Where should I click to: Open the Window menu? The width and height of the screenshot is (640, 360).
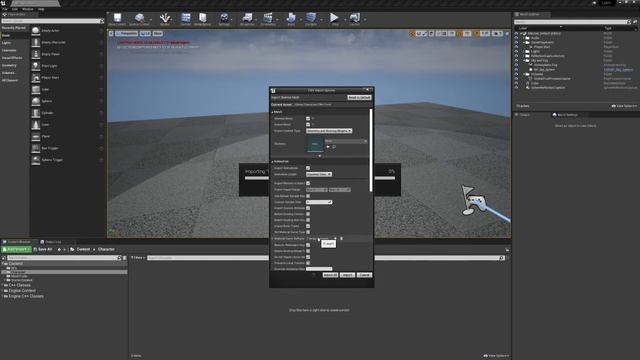click(28, 9)
